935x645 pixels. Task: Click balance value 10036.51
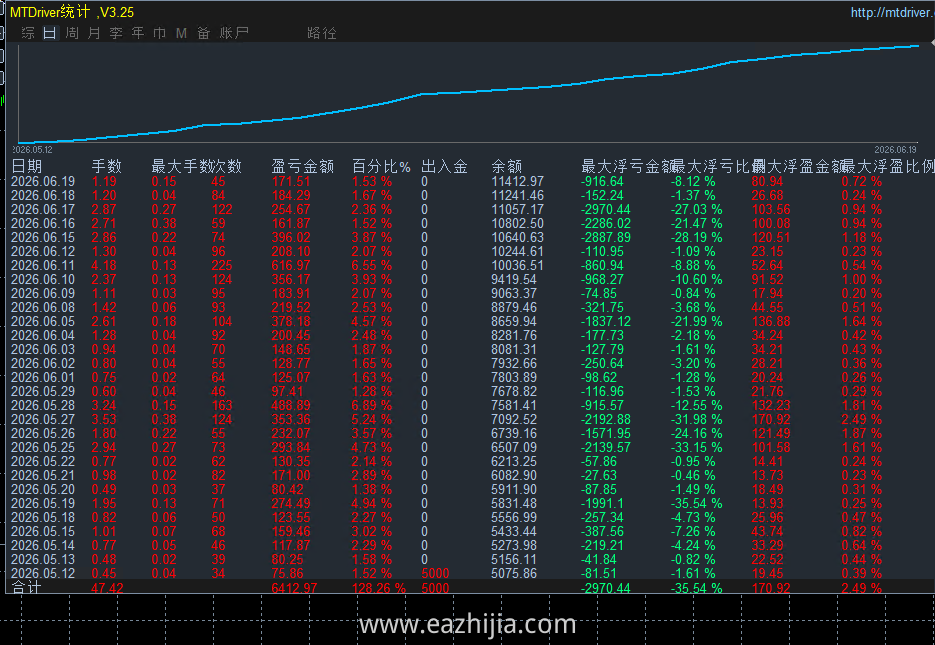pyautogui.click(x=518, y=265)
